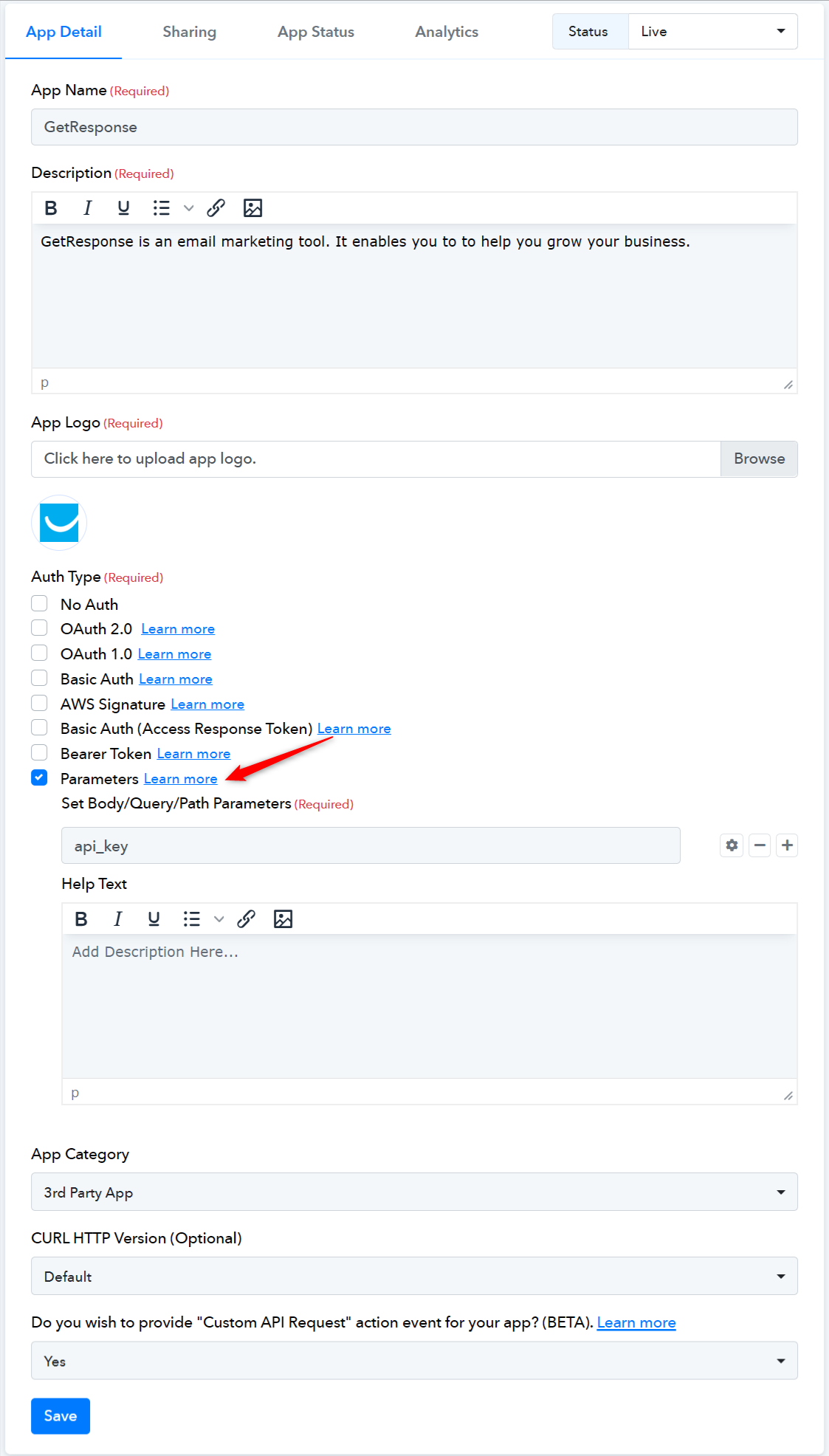Click bullet list icon in Description editor

[161, 208]
